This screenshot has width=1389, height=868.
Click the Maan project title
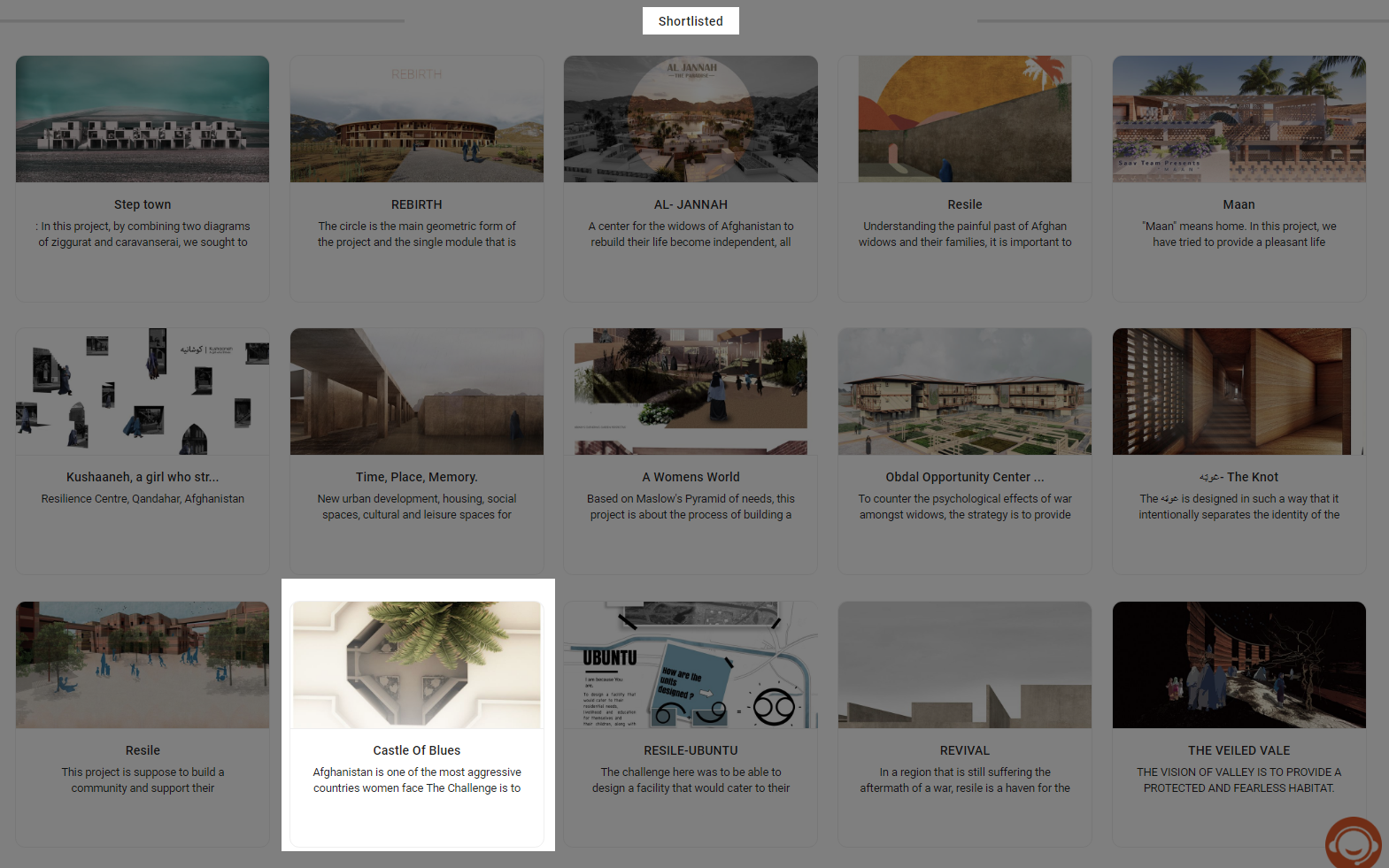click(x=1239, y=204)
